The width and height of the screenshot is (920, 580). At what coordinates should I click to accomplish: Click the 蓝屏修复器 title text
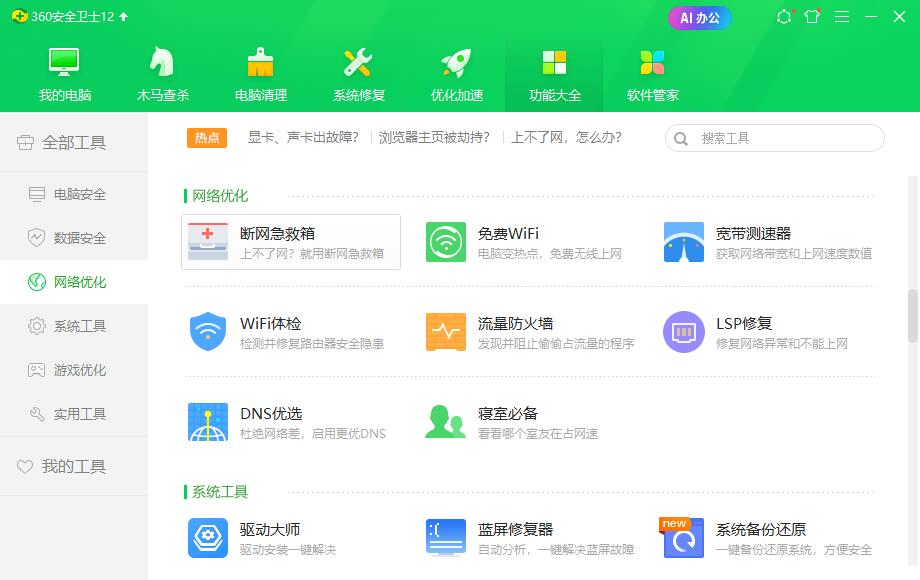coord(515,530)
